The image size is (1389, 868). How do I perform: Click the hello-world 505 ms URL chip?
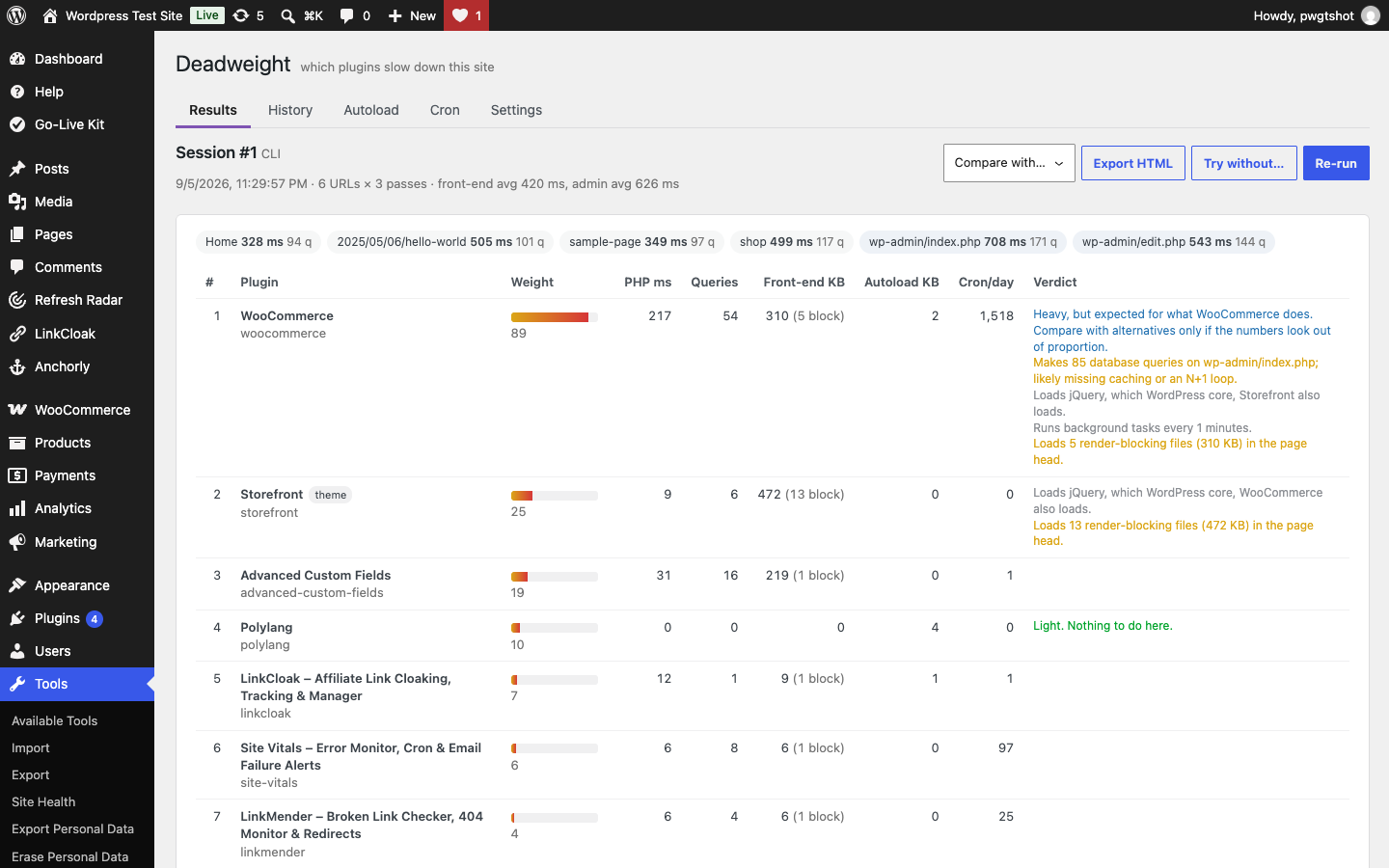[x=441, y=242]
